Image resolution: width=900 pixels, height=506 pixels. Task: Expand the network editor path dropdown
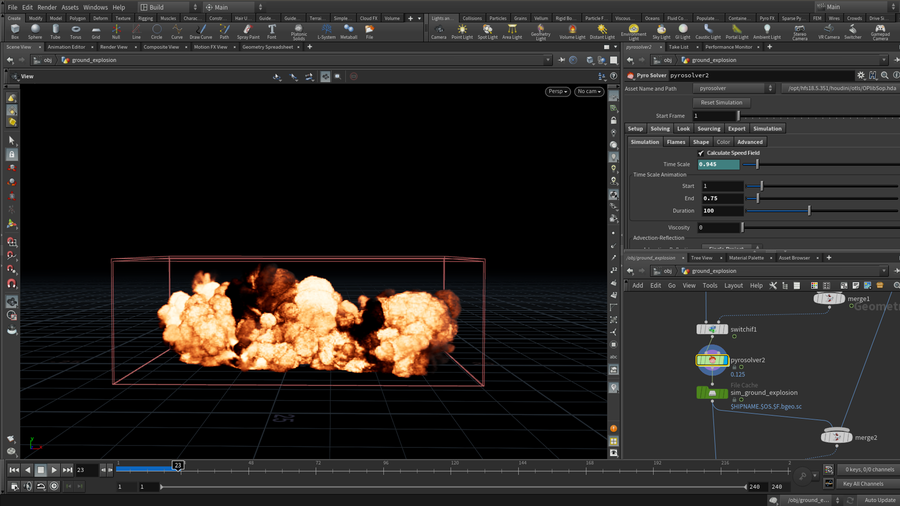[x=883, y=271]
